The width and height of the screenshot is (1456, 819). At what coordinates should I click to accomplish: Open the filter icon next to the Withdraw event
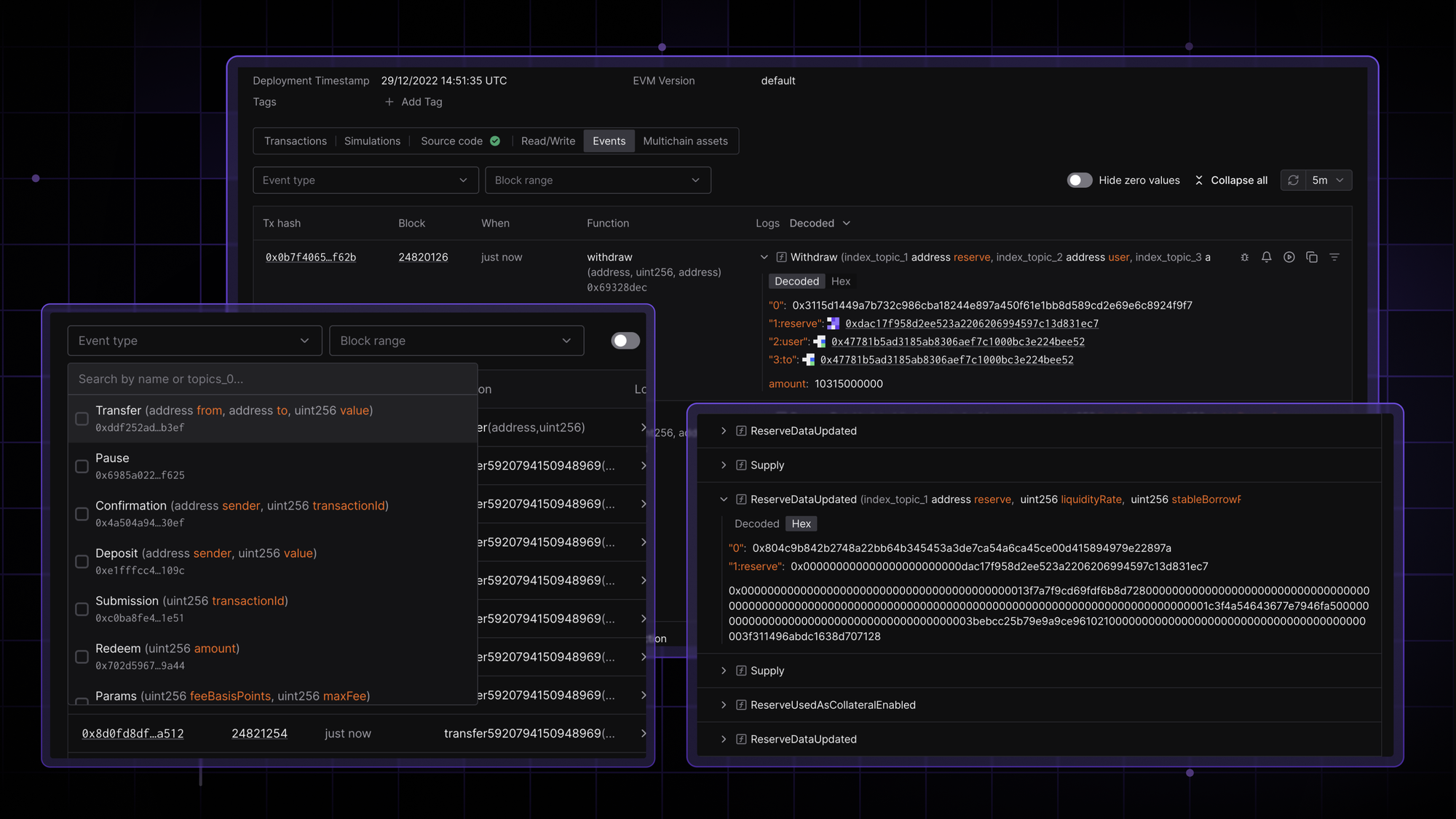click(x=1334, y=257)
